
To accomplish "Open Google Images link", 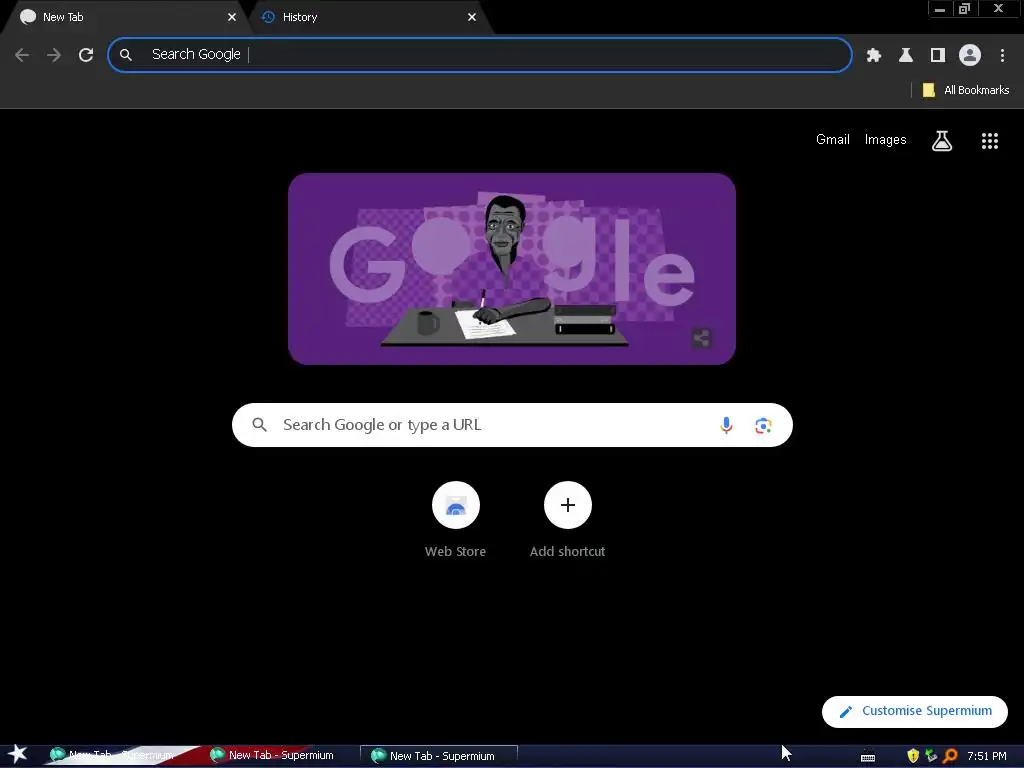I will [885, 140].
